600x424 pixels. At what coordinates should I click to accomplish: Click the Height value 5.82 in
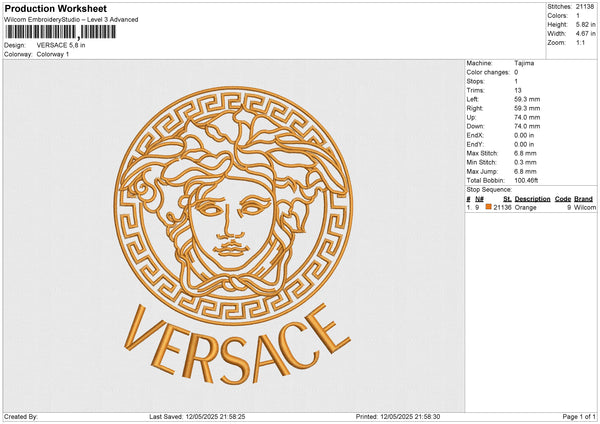585,24
